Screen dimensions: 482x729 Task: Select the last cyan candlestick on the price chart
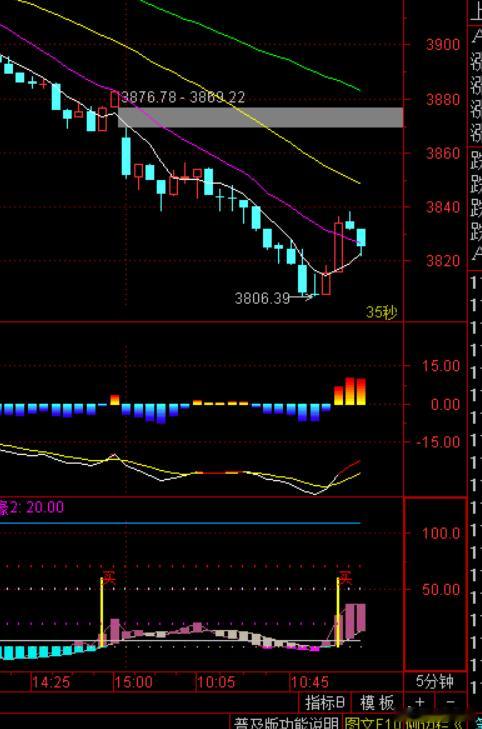tap(361, 237)
